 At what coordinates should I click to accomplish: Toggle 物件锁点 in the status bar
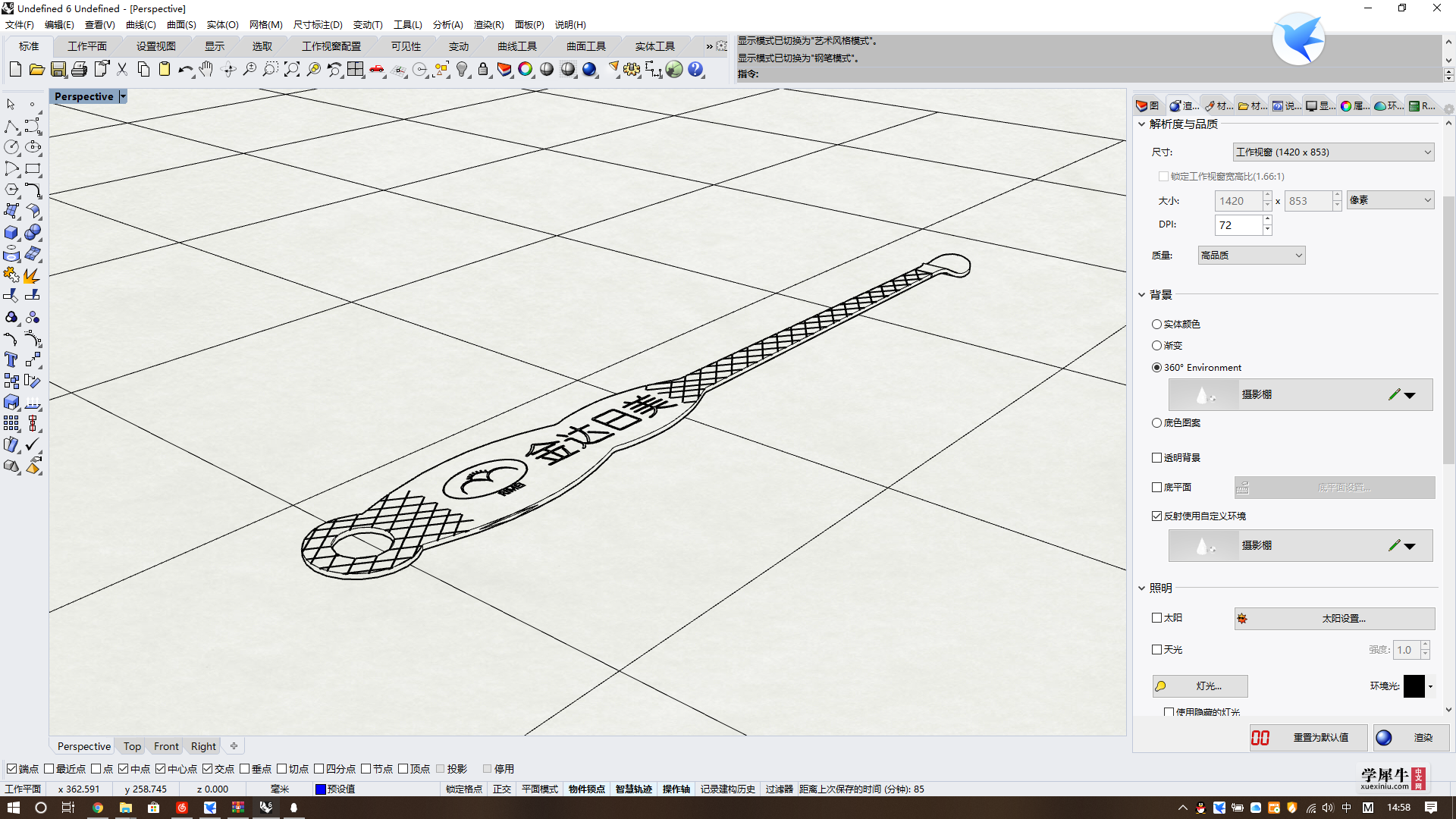(587, 789)
